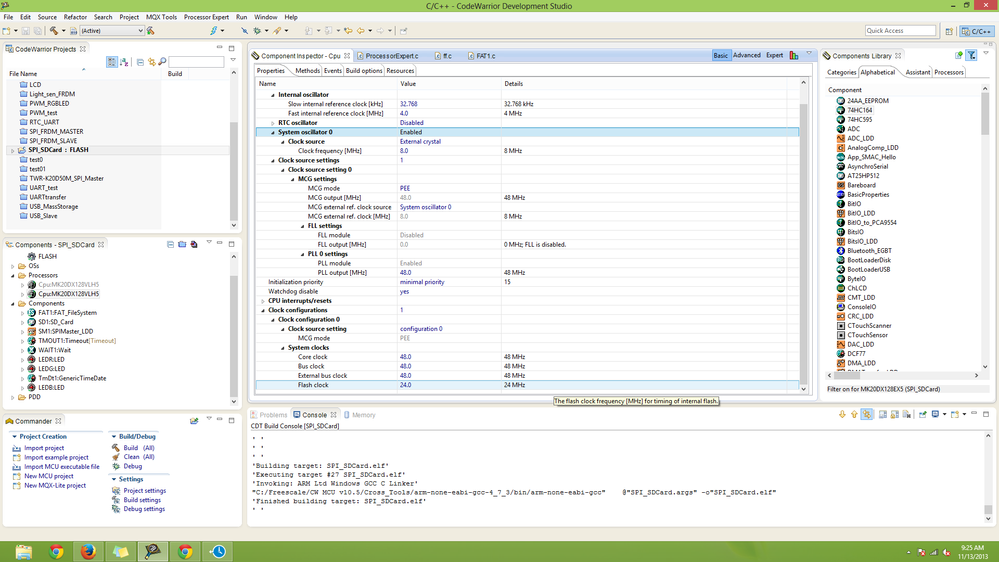Open the MQX Tools menu

click(x=162, y=17)
